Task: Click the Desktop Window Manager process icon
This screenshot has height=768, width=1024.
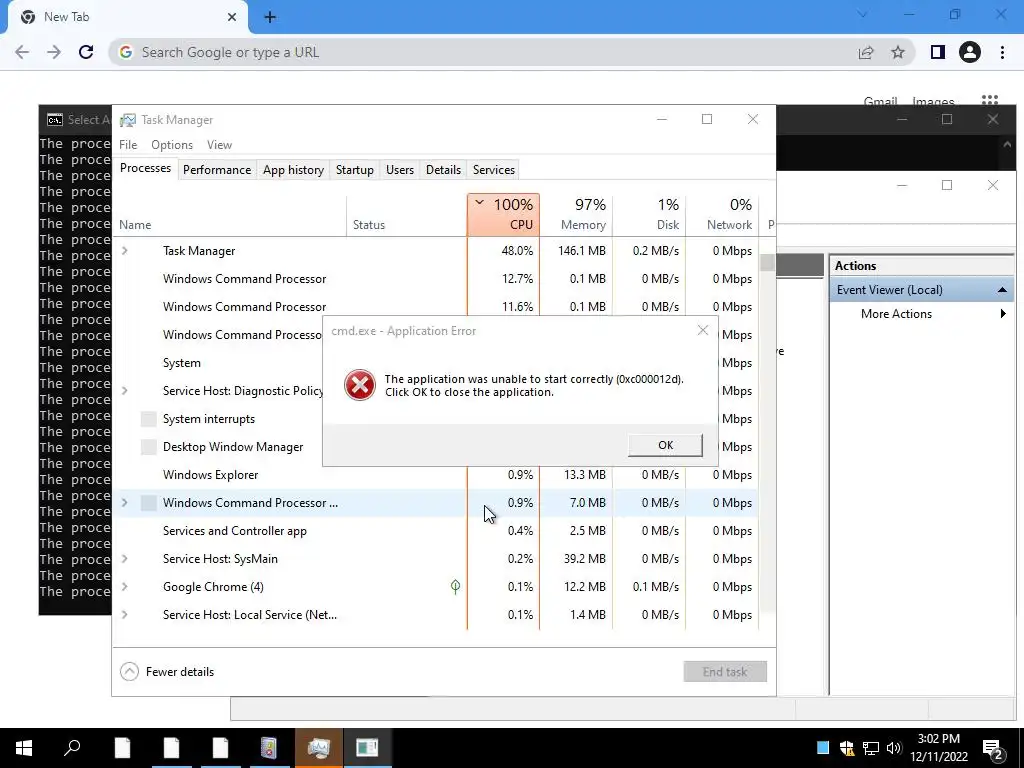Action: [x=149, y=447]
